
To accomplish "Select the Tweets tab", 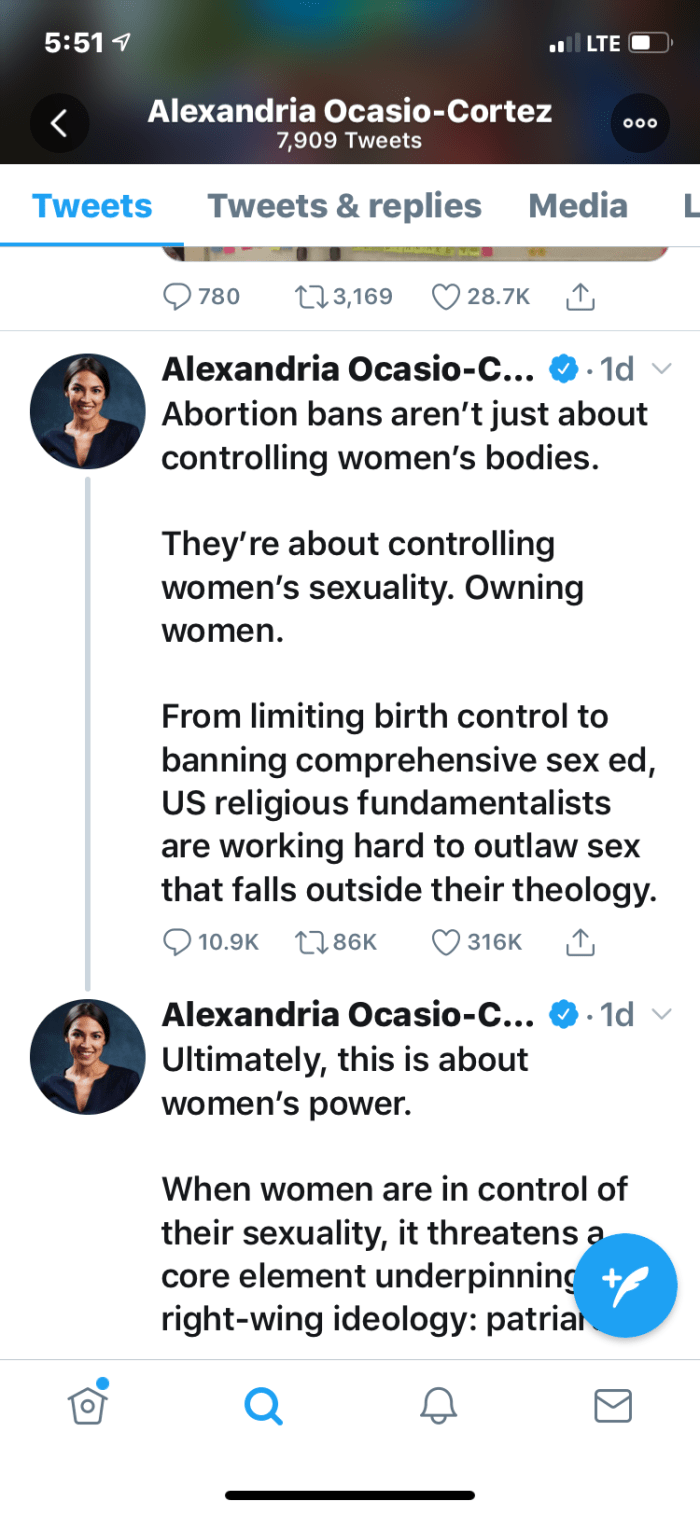I will coord(92,206).
